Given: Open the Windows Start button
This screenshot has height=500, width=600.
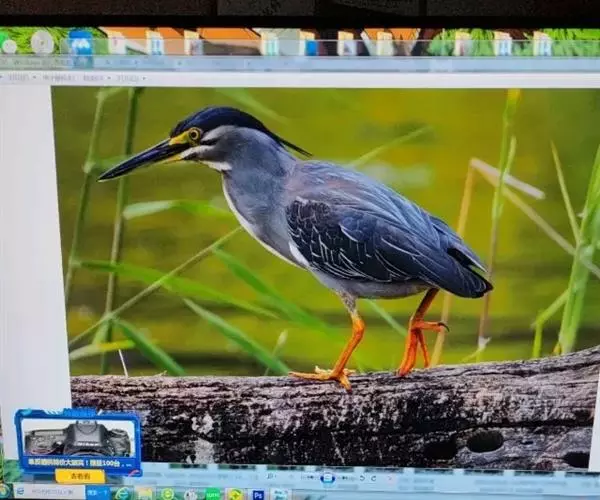Looking at the screenshot, I should [6, 492].
